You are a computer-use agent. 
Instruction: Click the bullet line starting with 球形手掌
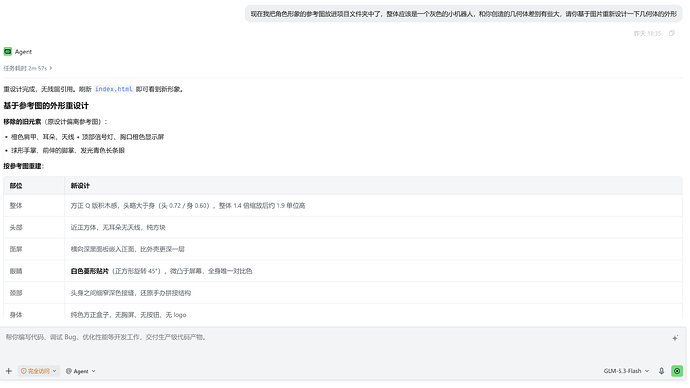(x=68, y=150)
